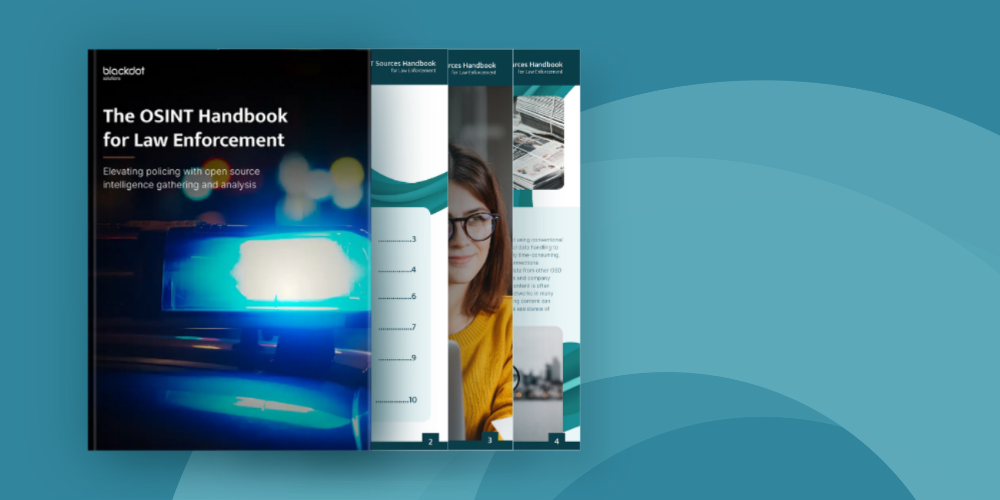Click the contents entry for page 3
The width and height of the screenshot is (1000, 500).
point(397,240)
